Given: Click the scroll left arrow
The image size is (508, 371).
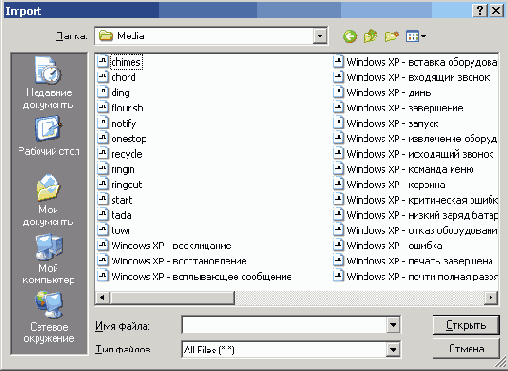Looking at the screenshot, I should tap(102, 298).
